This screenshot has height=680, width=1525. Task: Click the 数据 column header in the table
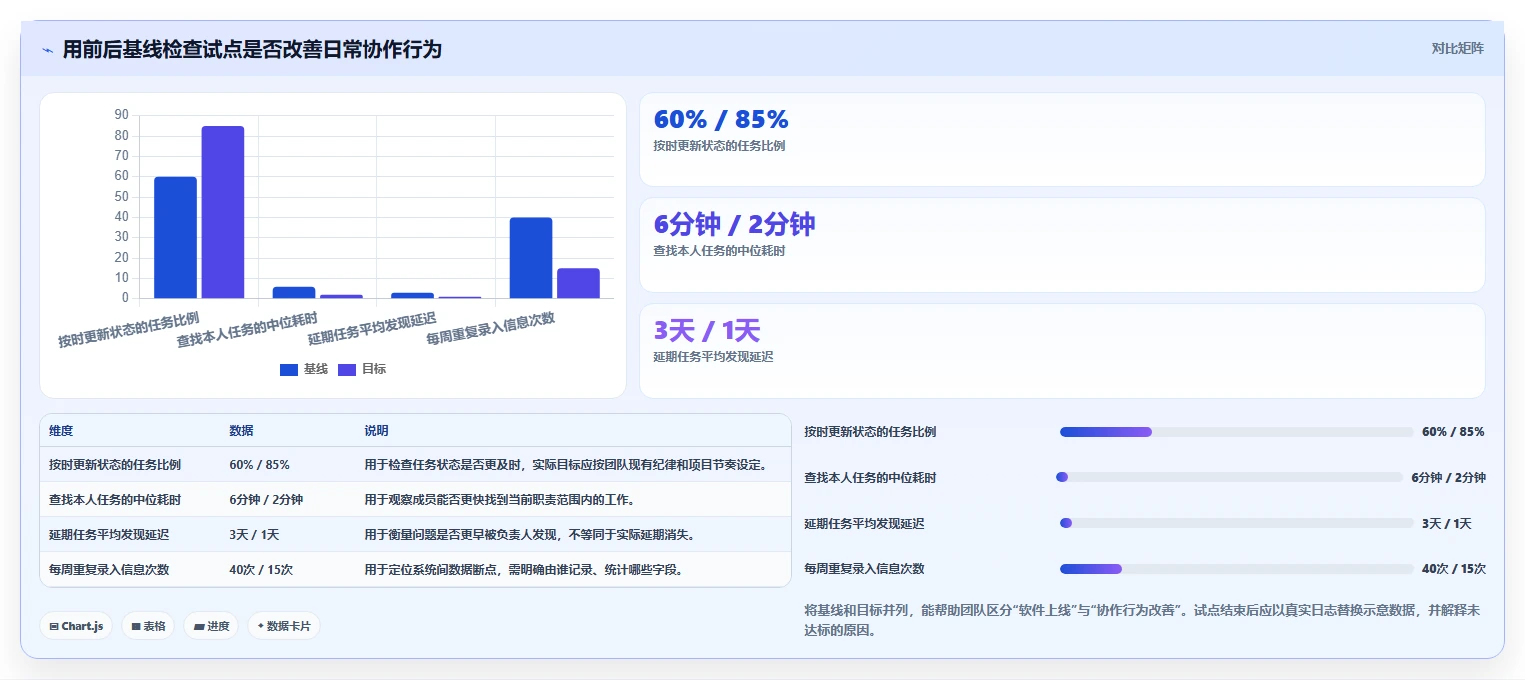tap(241, 431)
